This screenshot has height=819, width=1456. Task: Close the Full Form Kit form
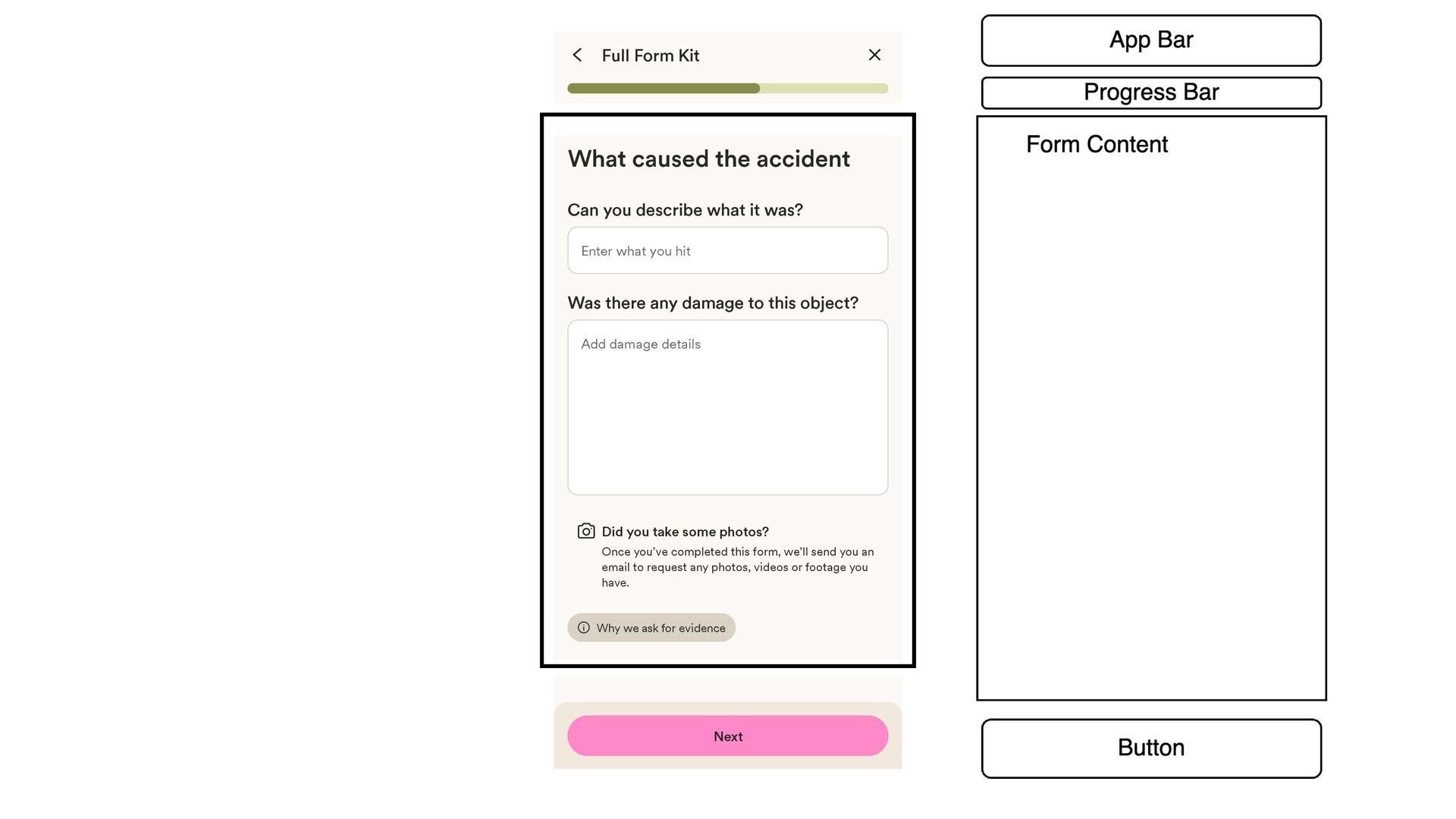tap(874, 55)
